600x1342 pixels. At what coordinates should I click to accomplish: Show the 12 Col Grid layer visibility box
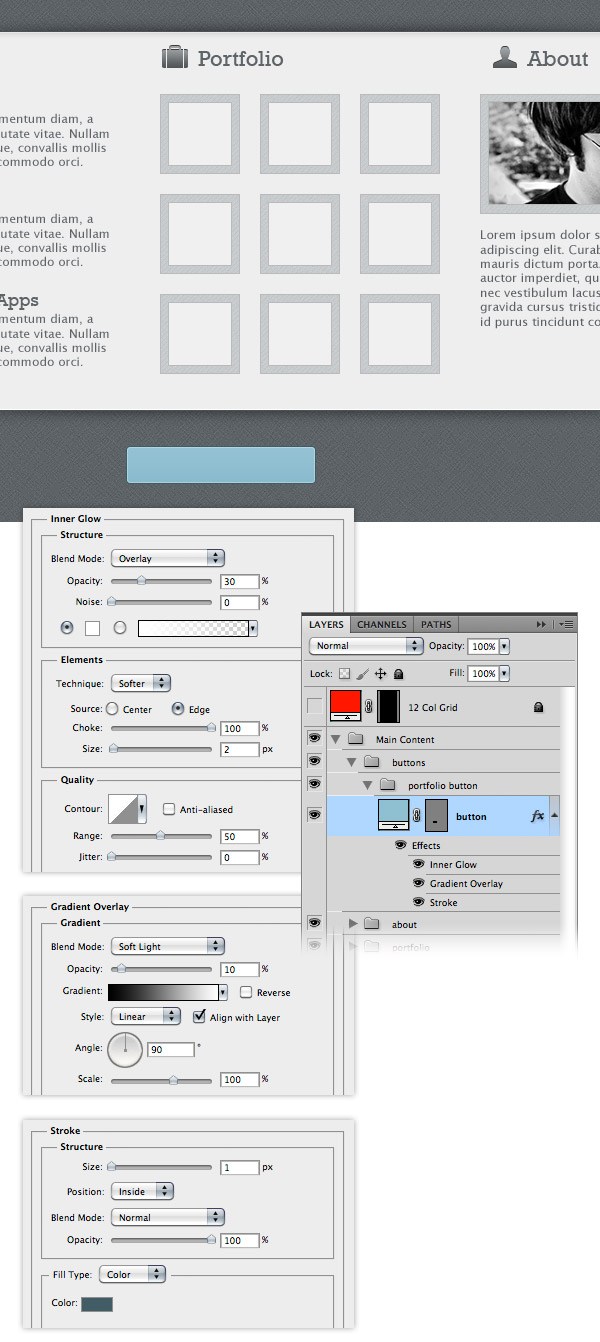coord(315,707)
